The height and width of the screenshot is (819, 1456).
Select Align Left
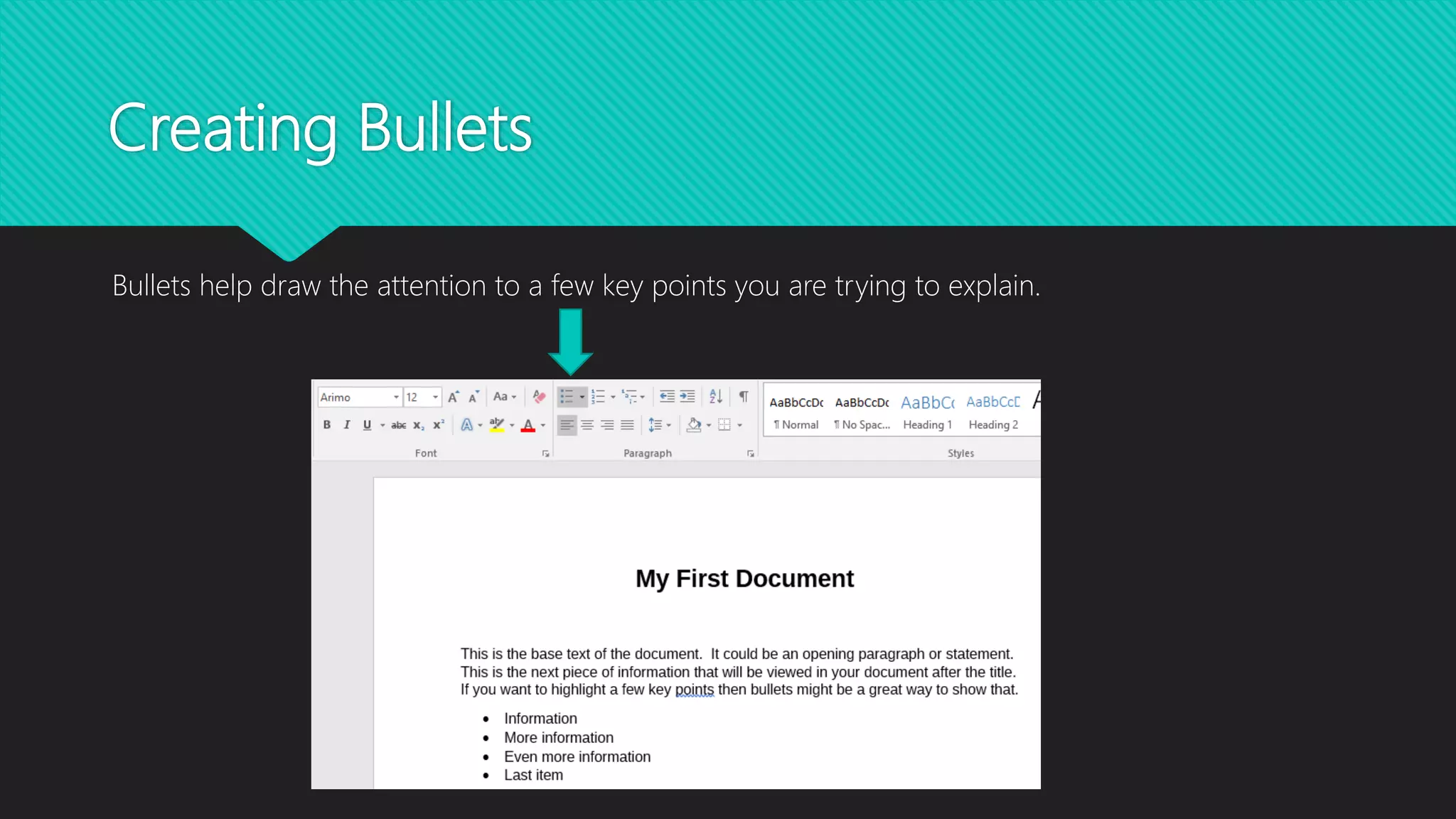coord(567,425)
